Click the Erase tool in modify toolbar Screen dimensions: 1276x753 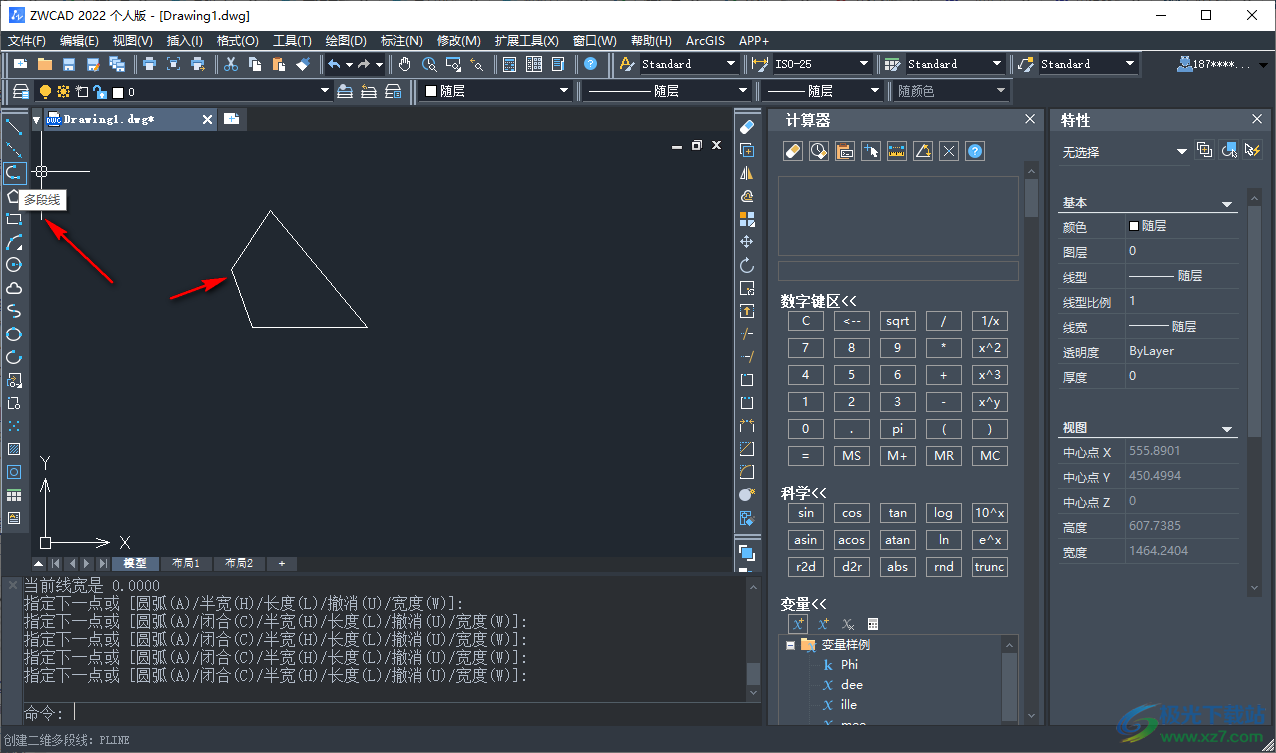[746, 127]
